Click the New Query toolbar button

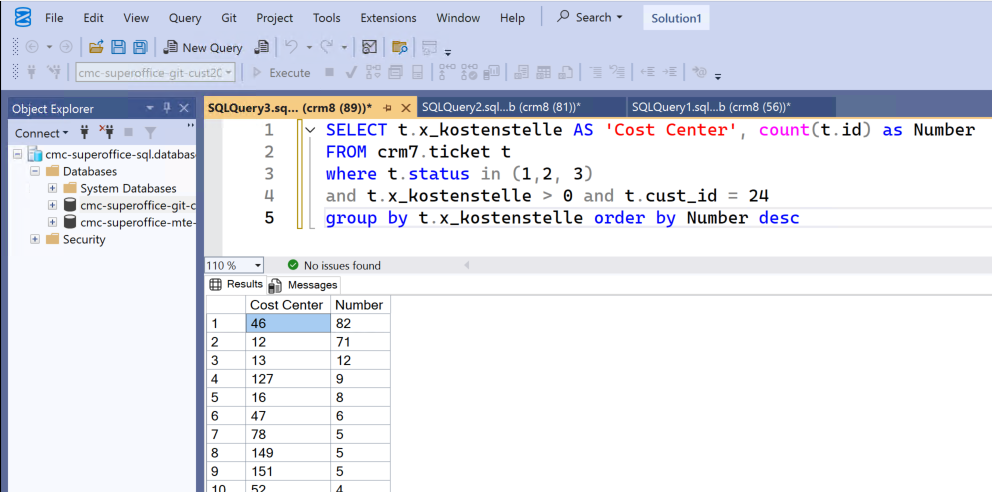coord(202,47)
